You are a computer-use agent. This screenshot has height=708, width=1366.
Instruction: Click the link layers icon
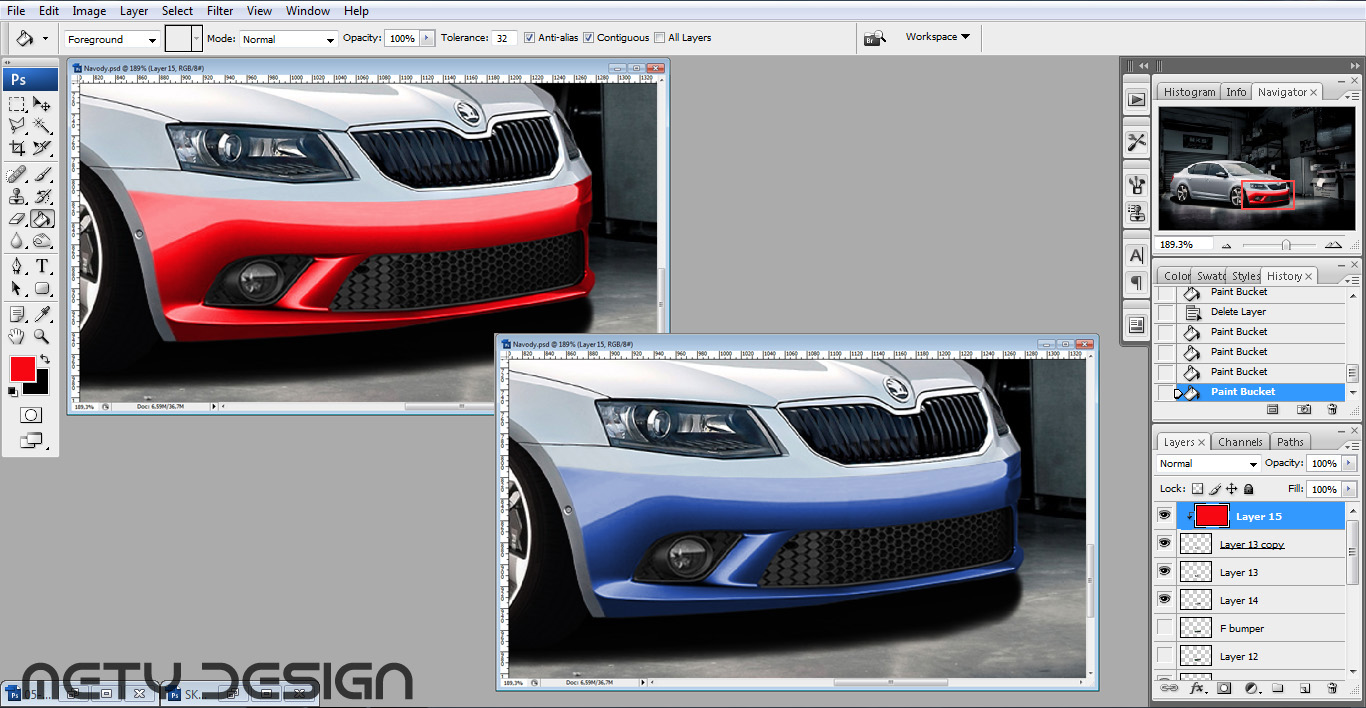[x=1169, y=688]
